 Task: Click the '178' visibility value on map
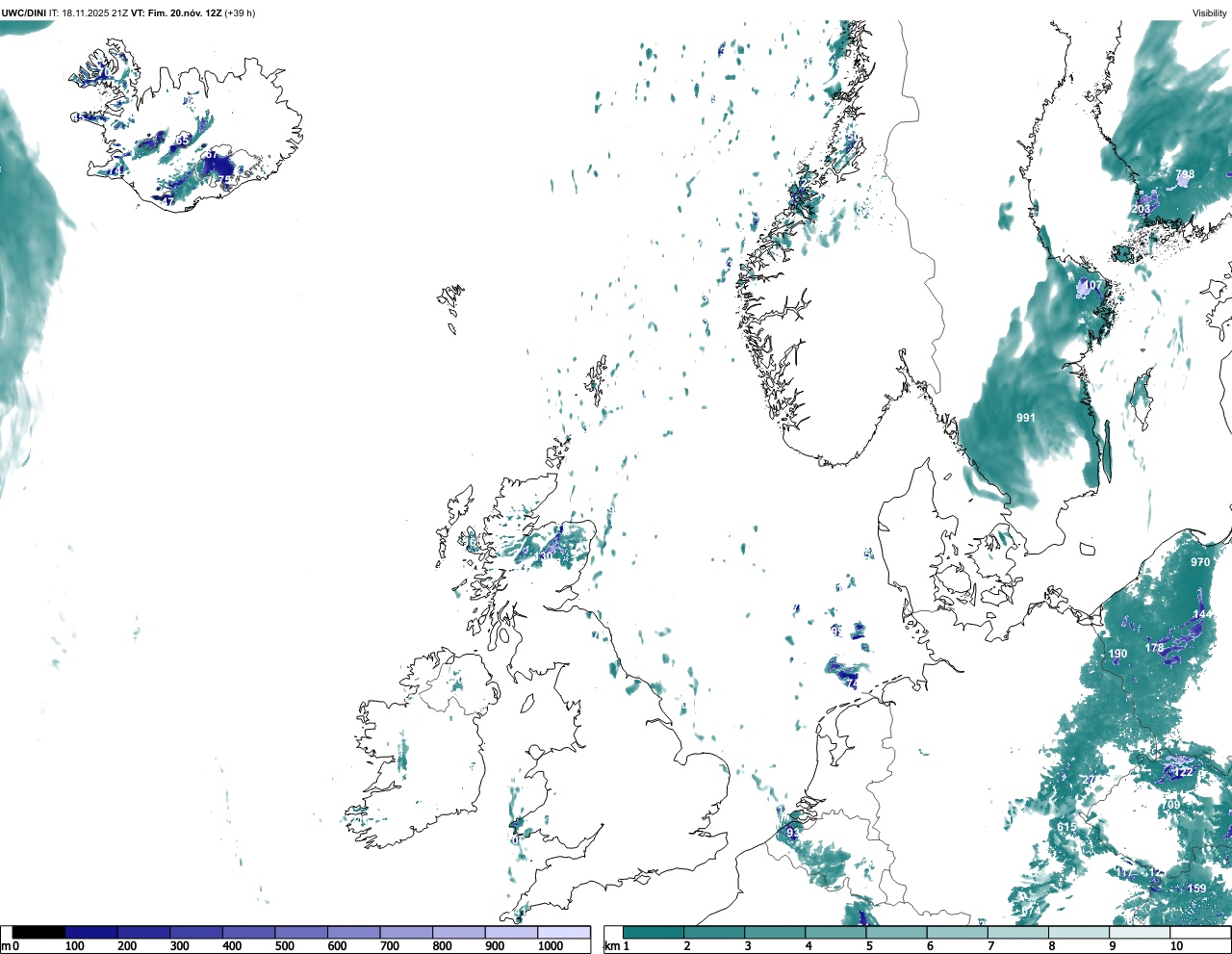pos(1155,648)
